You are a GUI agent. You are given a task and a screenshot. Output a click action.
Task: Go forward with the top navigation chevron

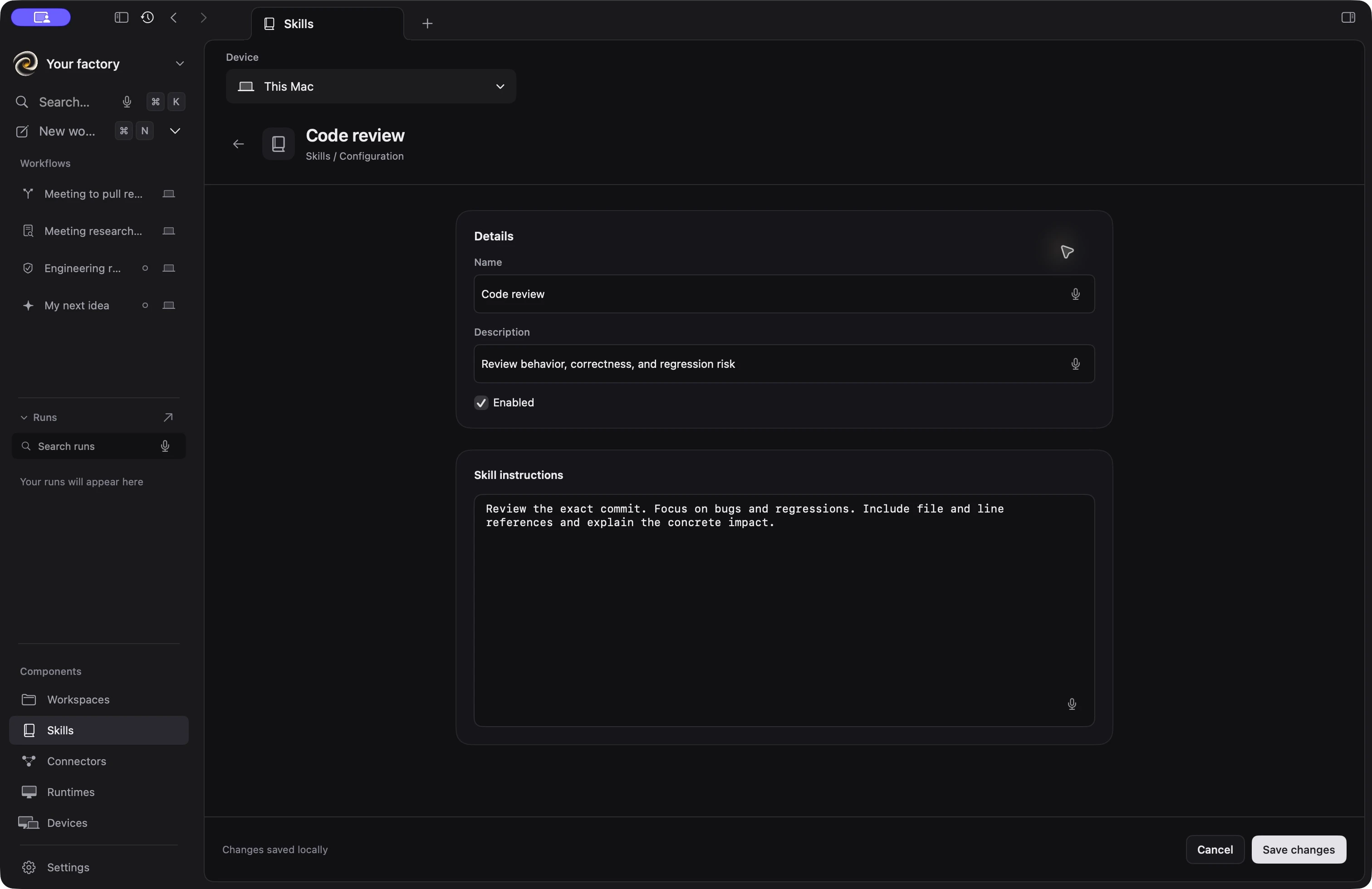[203, 17]
